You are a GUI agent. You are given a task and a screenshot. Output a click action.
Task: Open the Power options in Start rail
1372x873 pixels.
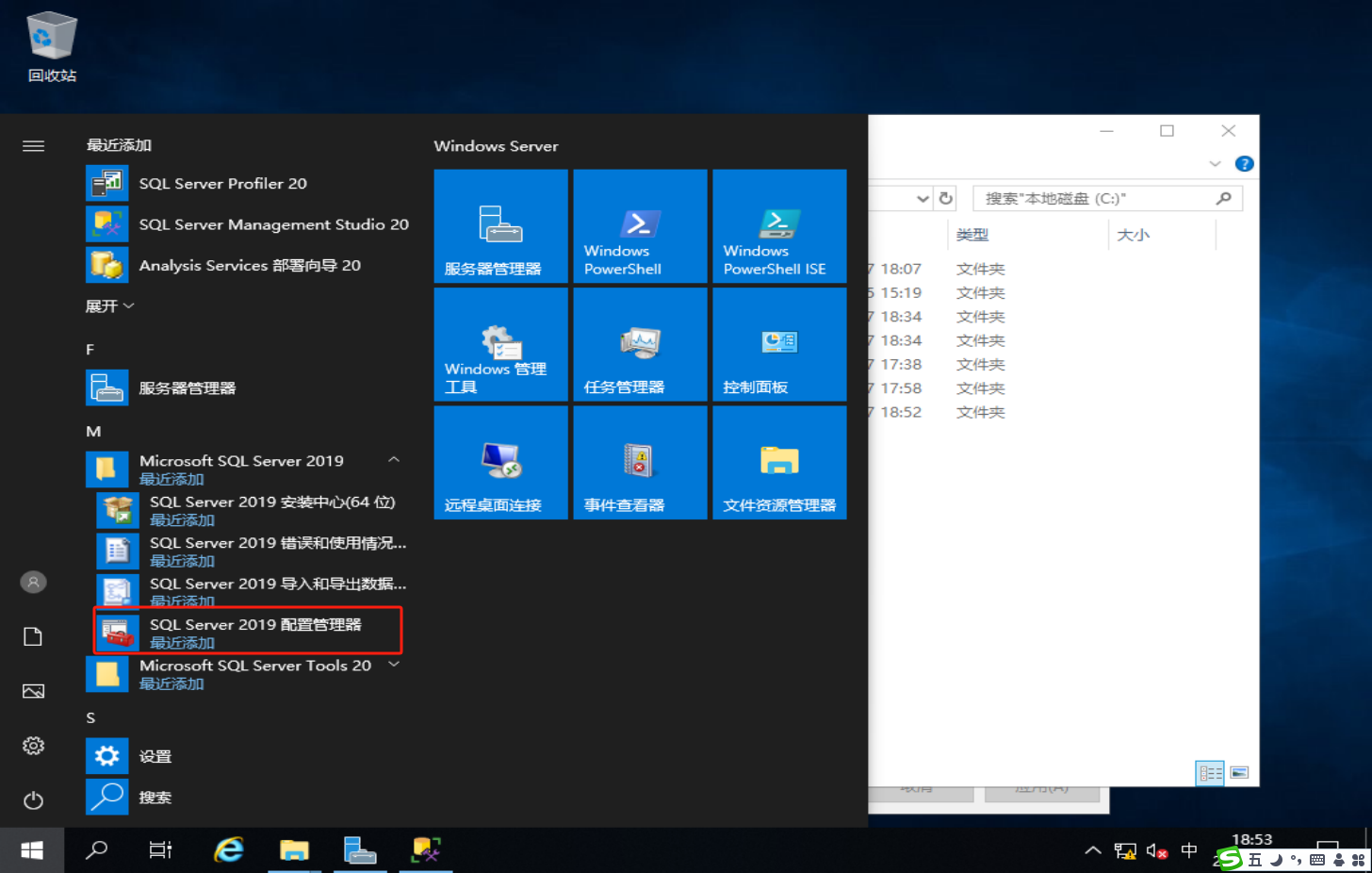pos(33,800)
